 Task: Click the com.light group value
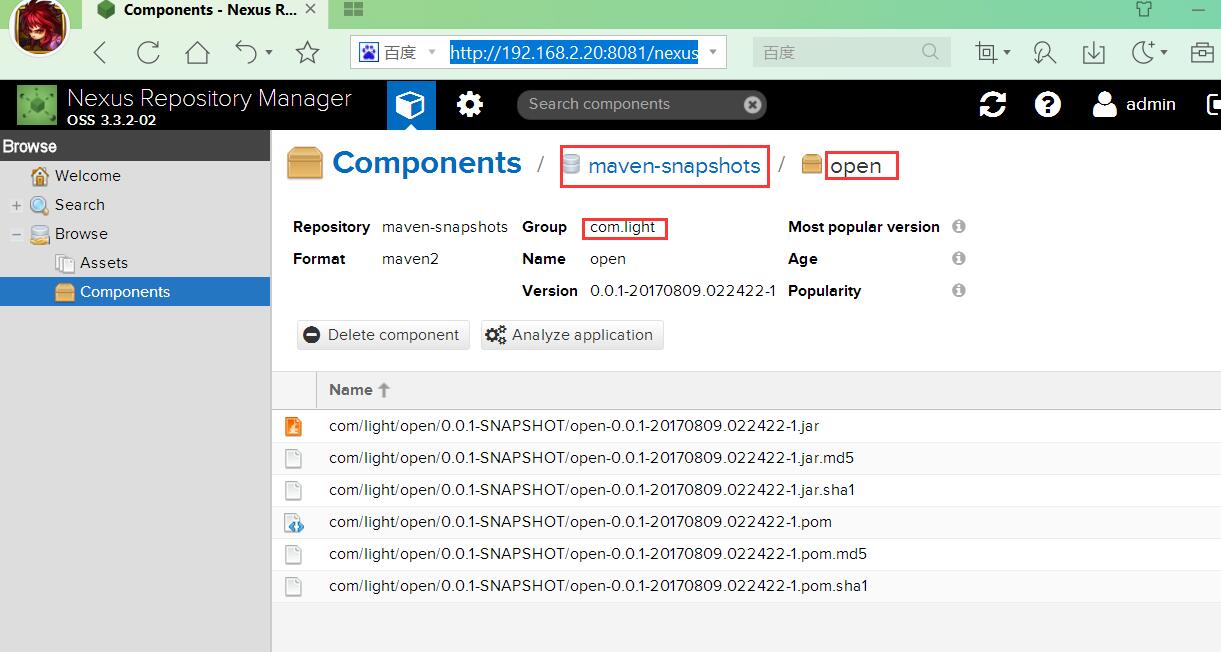(x=623, y=227)
